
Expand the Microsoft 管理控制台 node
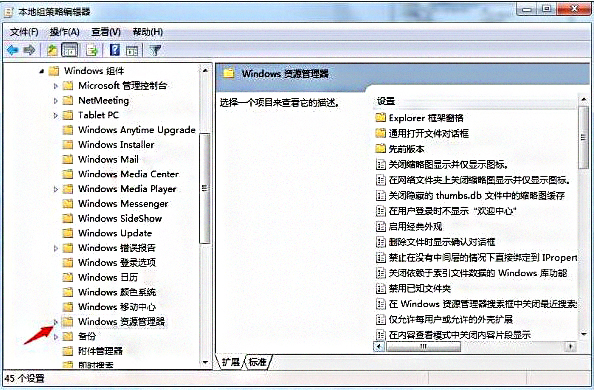tap(56, 86)
